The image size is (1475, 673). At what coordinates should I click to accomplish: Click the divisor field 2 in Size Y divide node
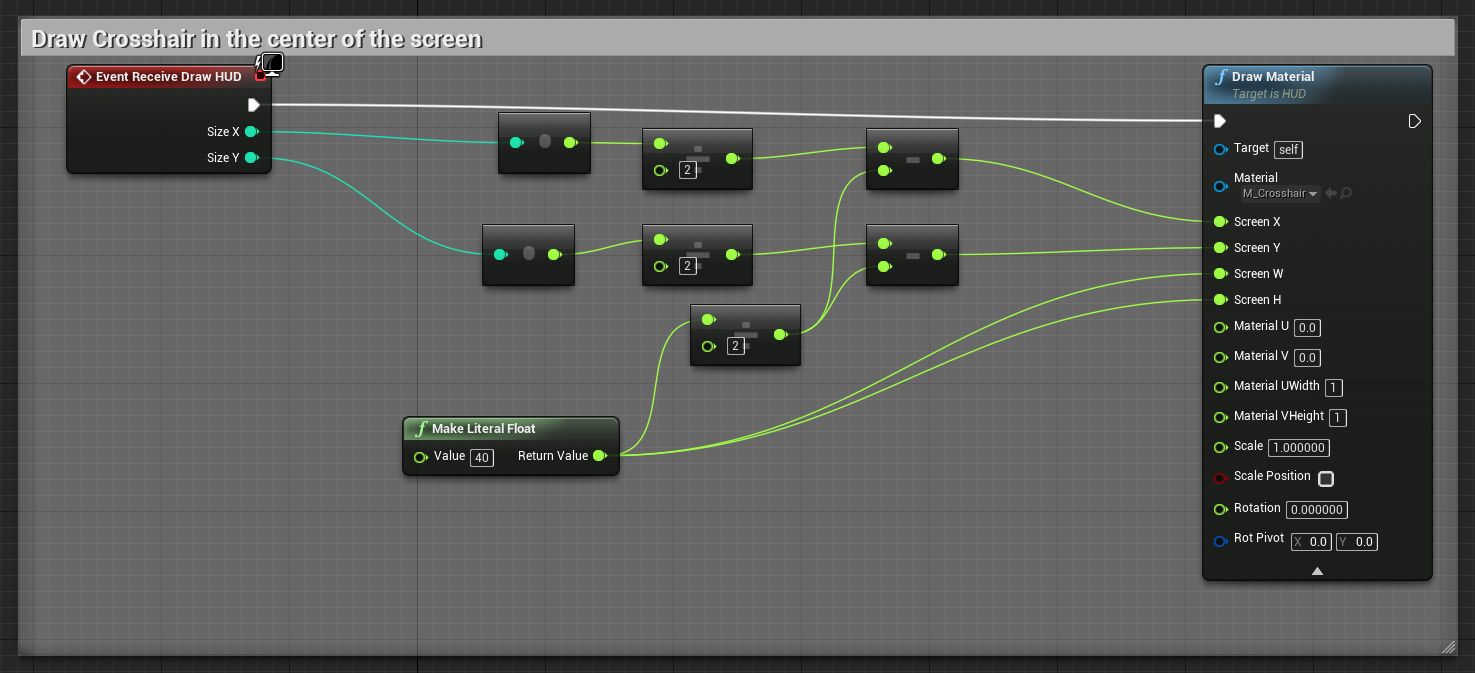(688, 266)
